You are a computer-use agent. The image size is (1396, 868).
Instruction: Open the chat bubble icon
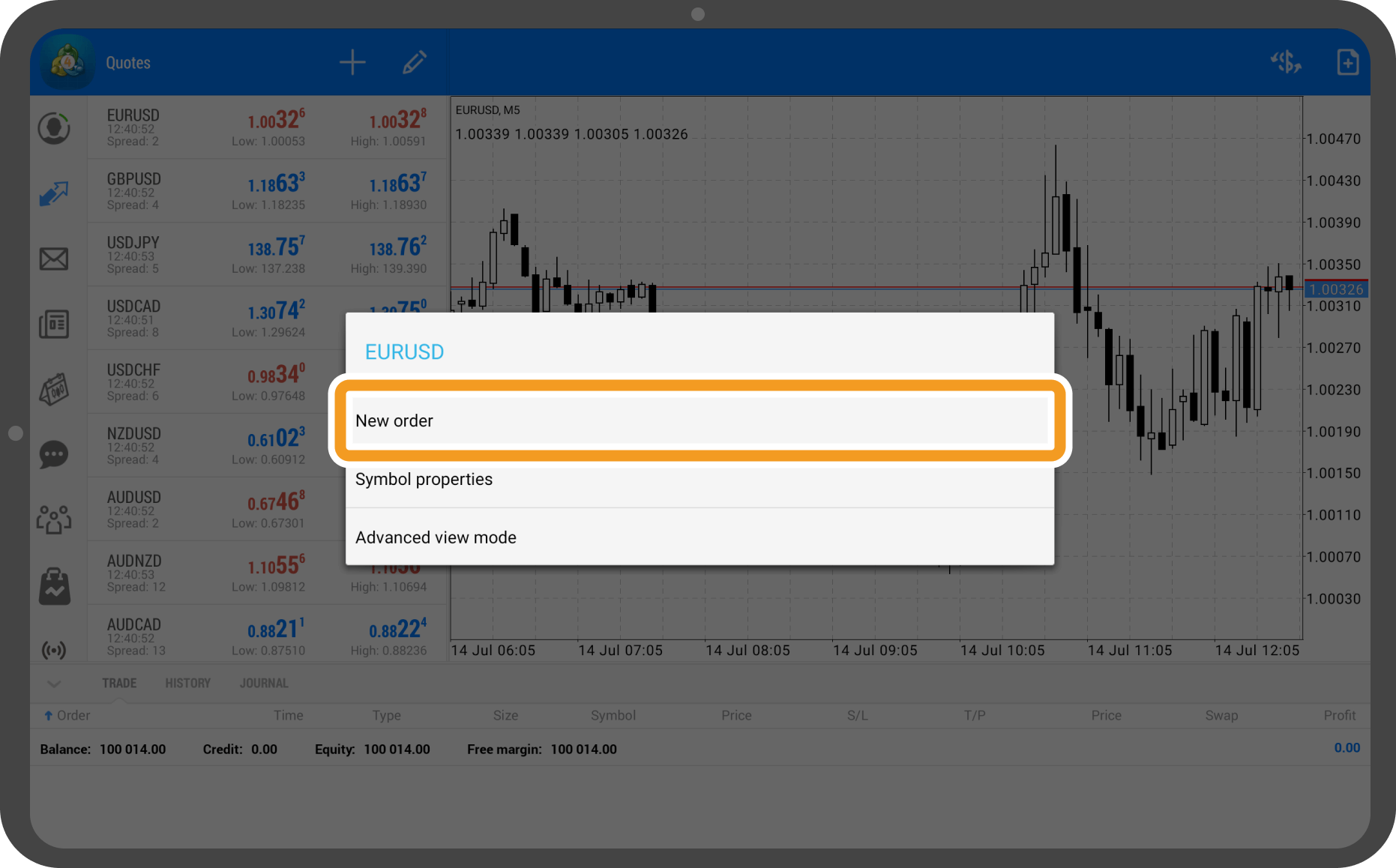point(54,454)
